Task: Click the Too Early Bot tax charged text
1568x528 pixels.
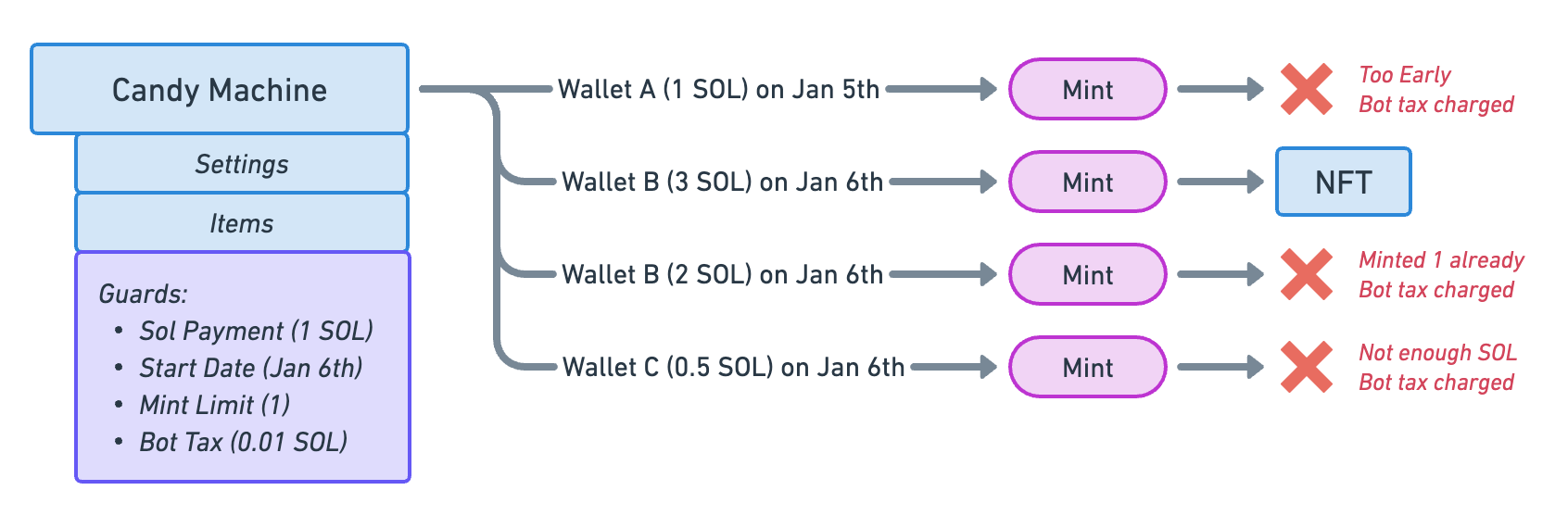Action: (x=1436, y=89)
